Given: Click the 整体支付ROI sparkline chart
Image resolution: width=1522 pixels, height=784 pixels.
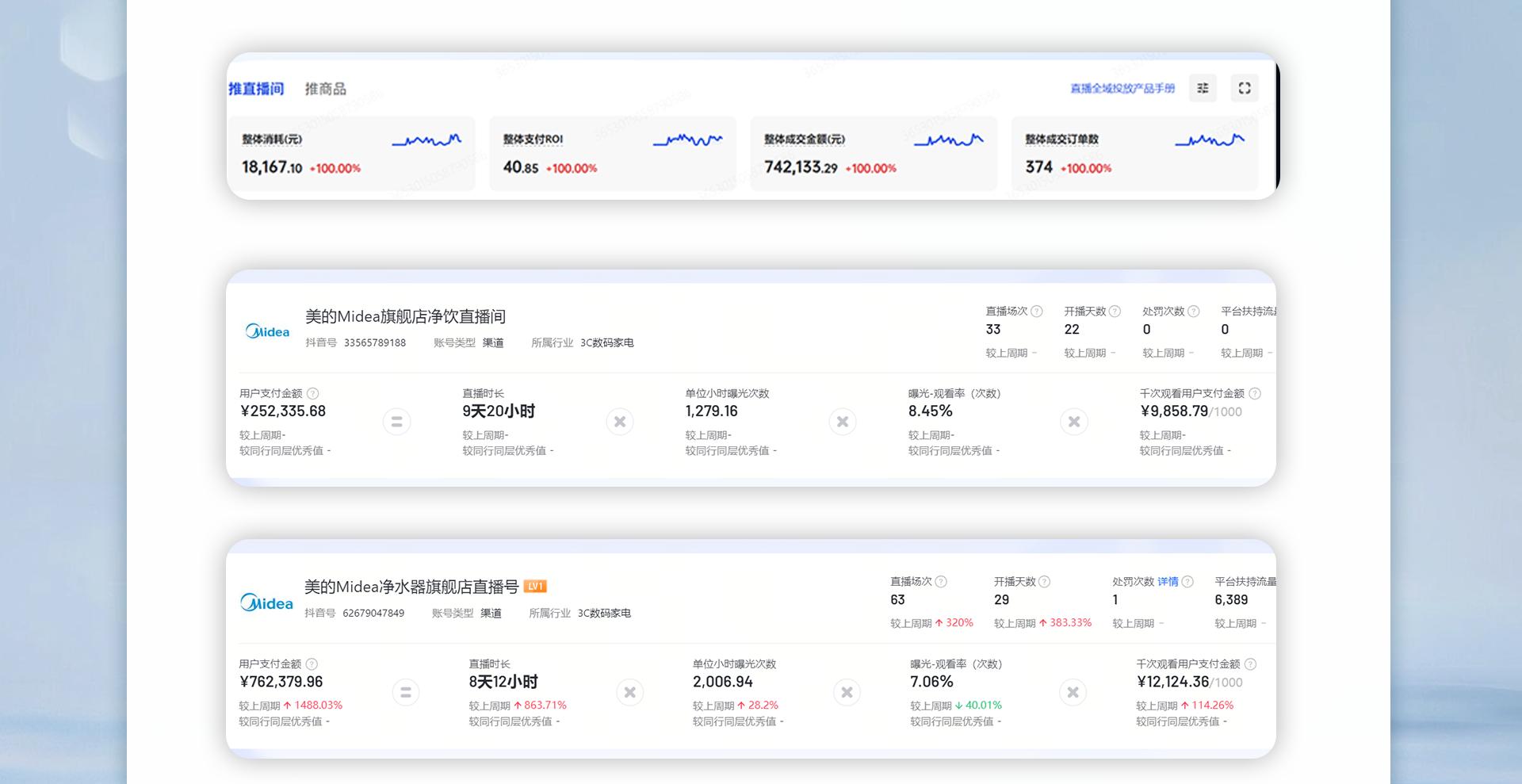Looking at the screenshot, I should point(687,140).
